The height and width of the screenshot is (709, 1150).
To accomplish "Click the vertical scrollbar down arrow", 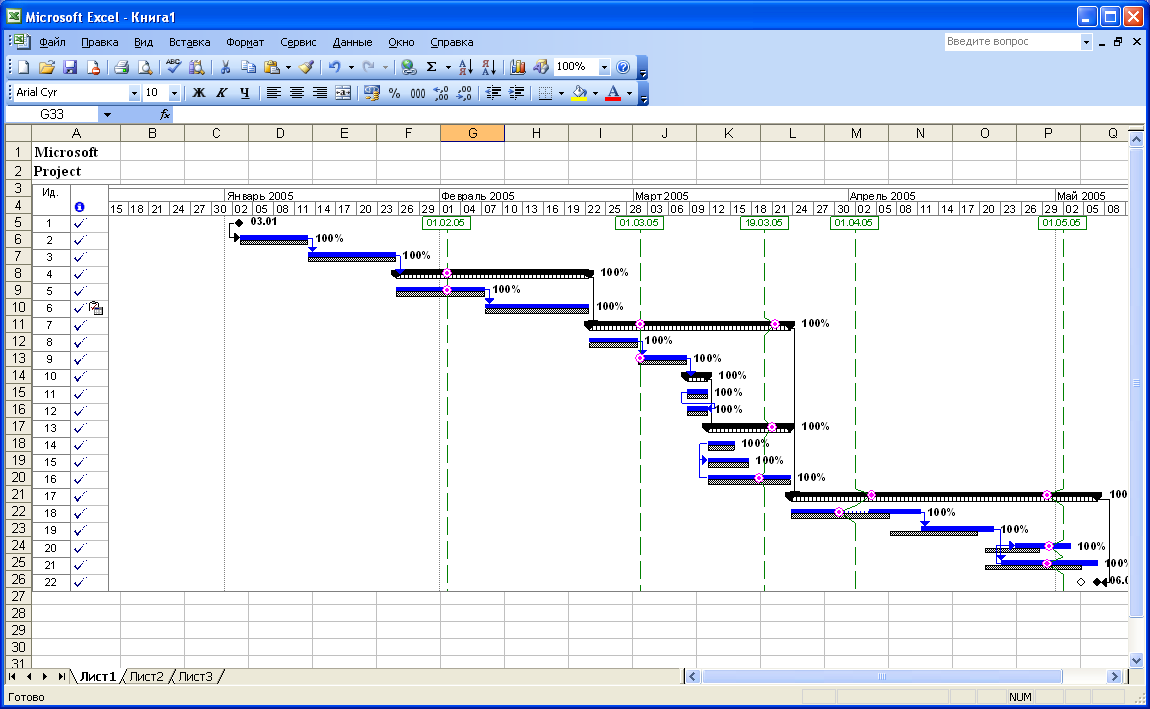I will 1136,659.
